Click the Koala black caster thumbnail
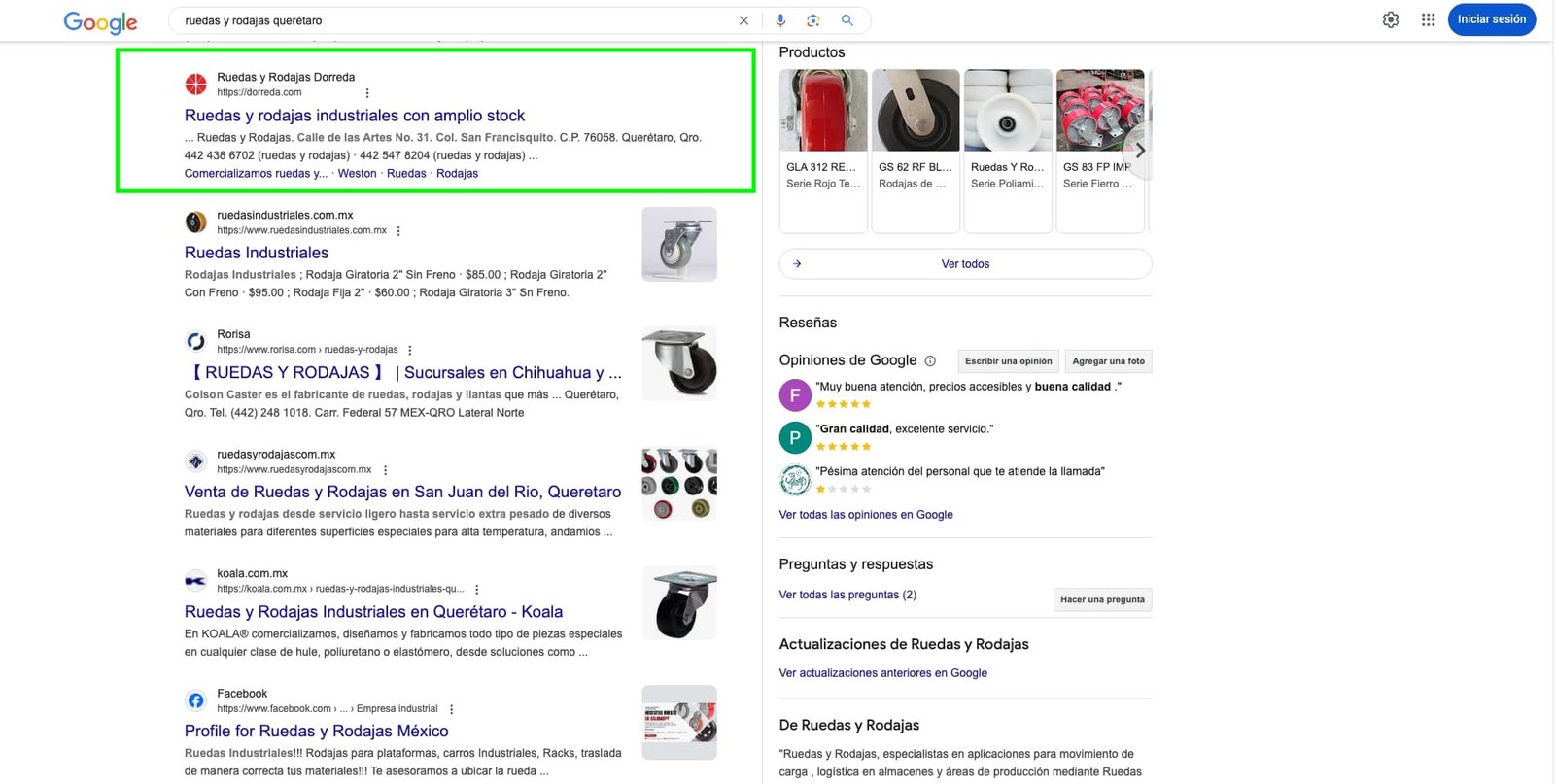The image size is (1555, 784). [679, 602]
